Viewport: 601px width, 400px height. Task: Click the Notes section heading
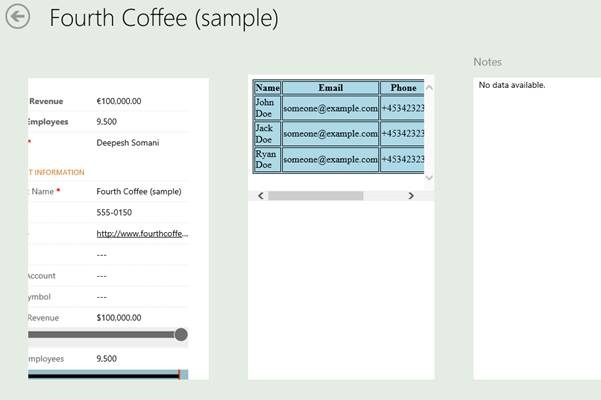(488, 62)
